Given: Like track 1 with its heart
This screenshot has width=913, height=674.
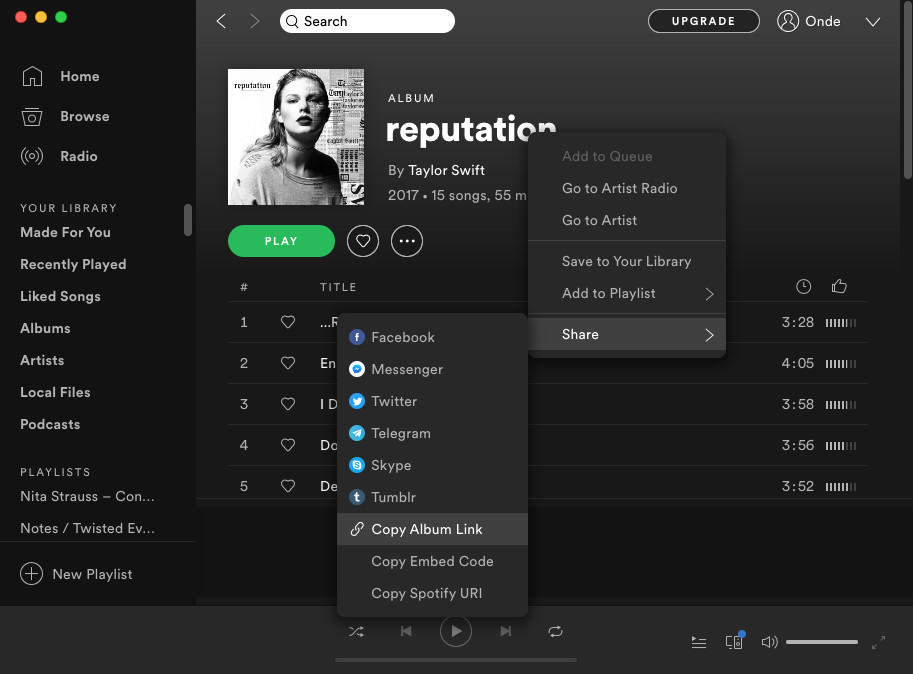Looking at the screenshot, I should click(288, 322).
